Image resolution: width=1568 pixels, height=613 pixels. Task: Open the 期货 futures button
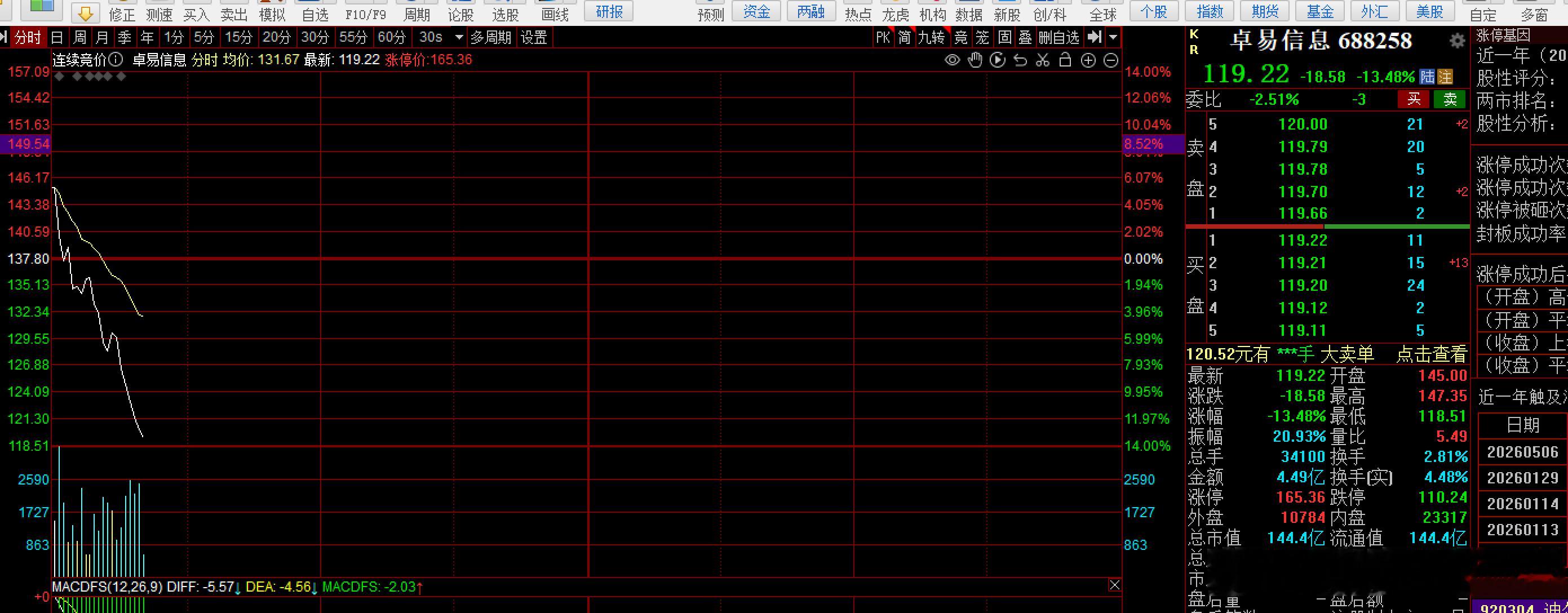point(1265,11)
